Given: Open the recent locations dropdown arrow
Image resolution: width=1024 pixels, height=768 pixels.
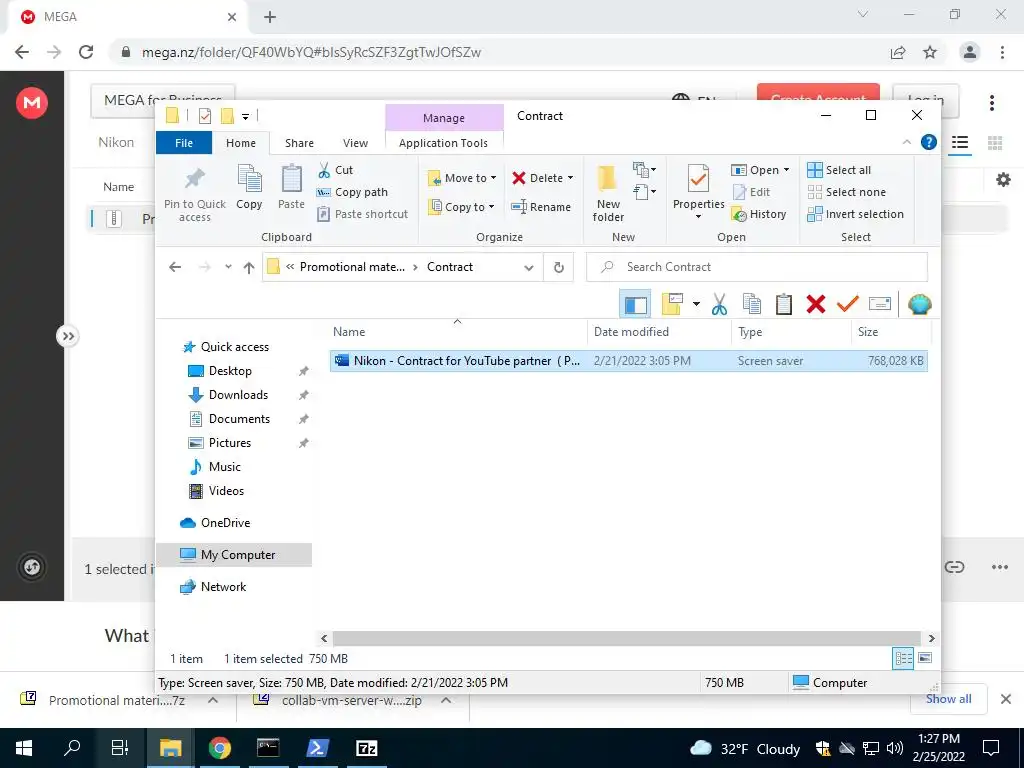Looking at the screenshot, I should [228, 267].
